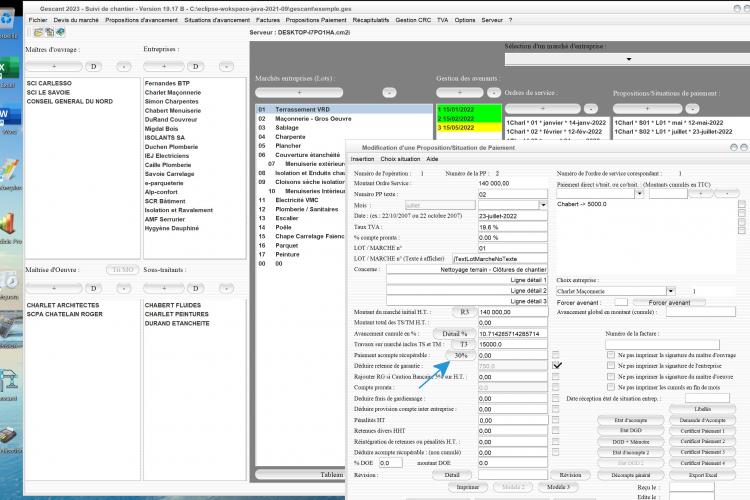Open the Choix situation menu
Screen dimensions: 750x500
pyautogui.click(x=400, y=159)
